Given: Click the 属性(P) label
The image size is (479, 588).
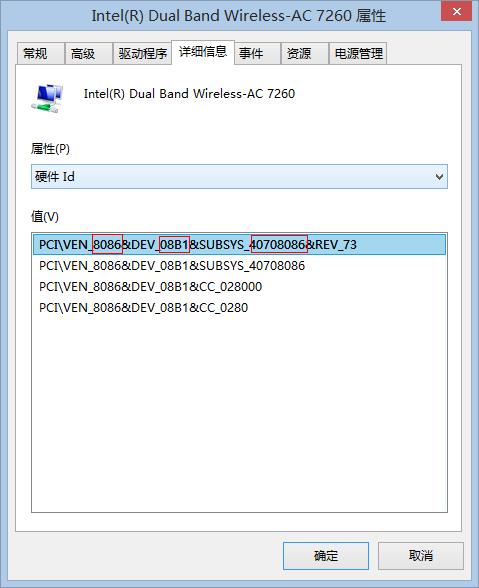Looking at the screenshot, I should [x=50, y=149].
